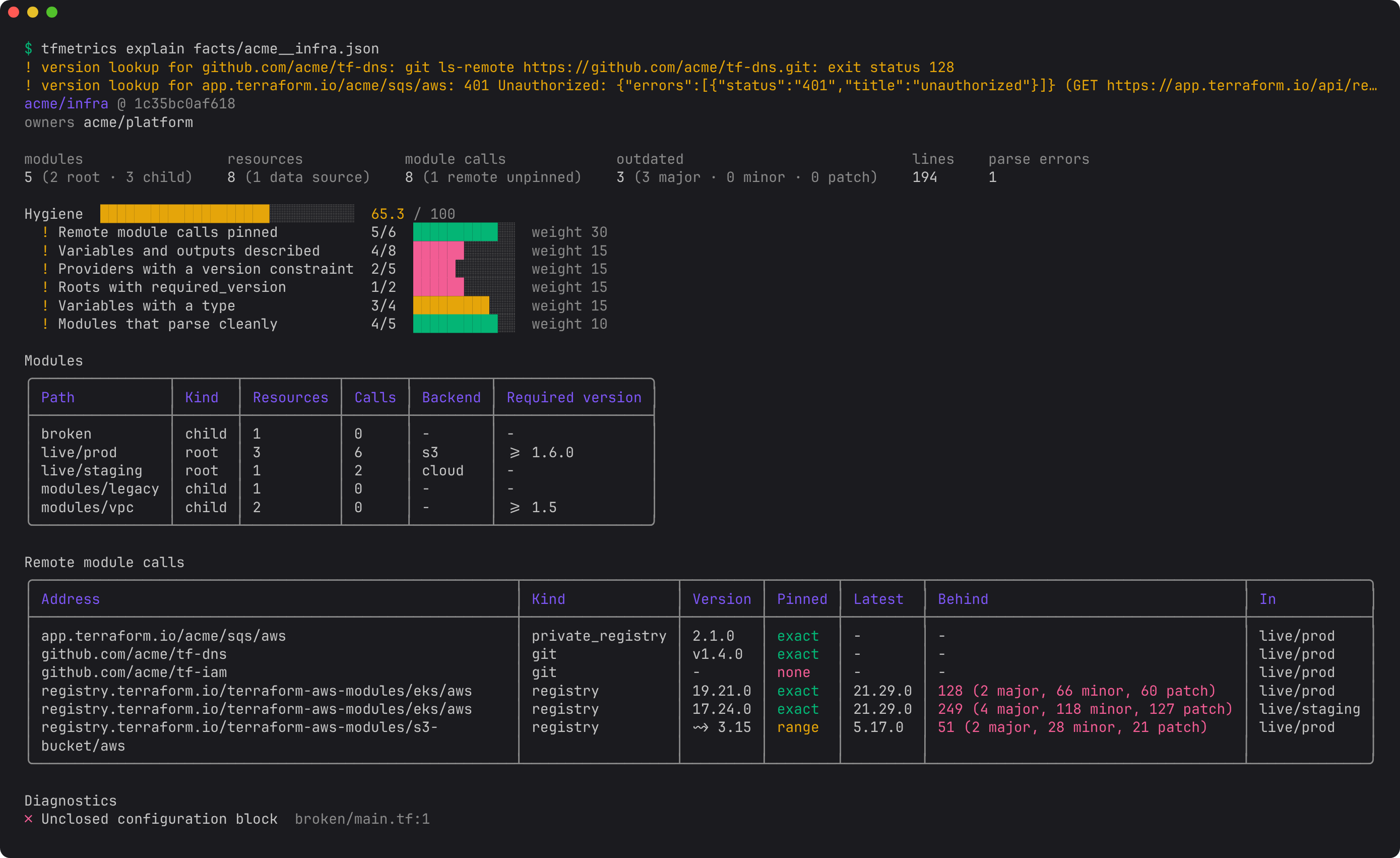1400x858 pixels.
Task: Click the range pinned value for s3-bucket
Action: tap(798, 727)
